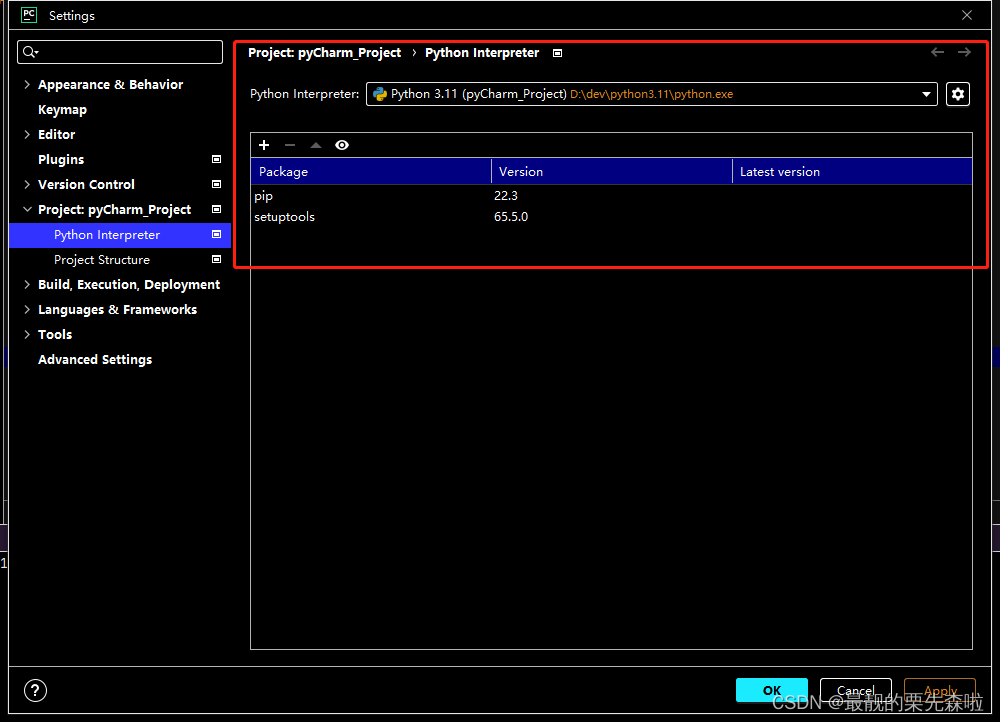Open the Keymap settings page
The width and height of the screenshot is (1000, 722).
point(62,110)
